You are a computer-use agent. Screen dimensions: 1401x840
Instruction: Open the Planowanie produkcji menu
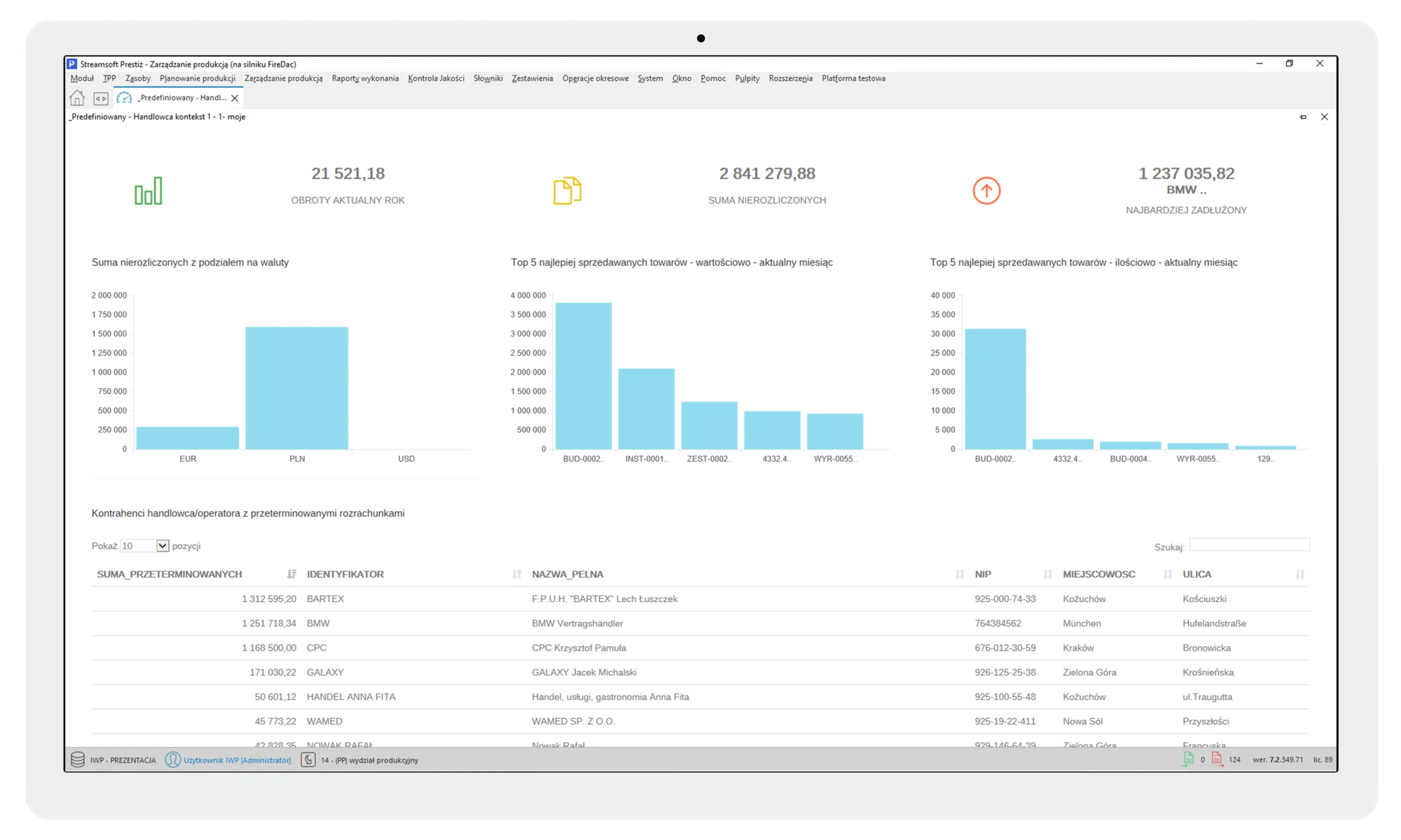197,79
